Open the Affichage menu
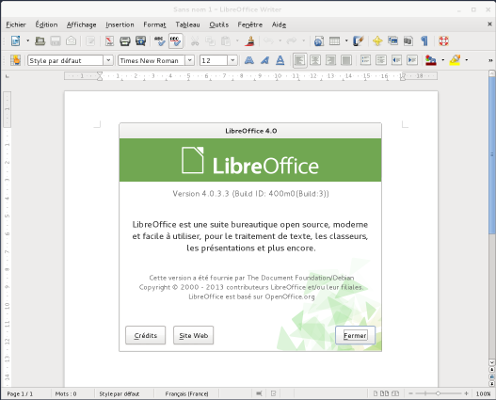Image resolution: width=496 pixels, height=400 pixels. 81,25
